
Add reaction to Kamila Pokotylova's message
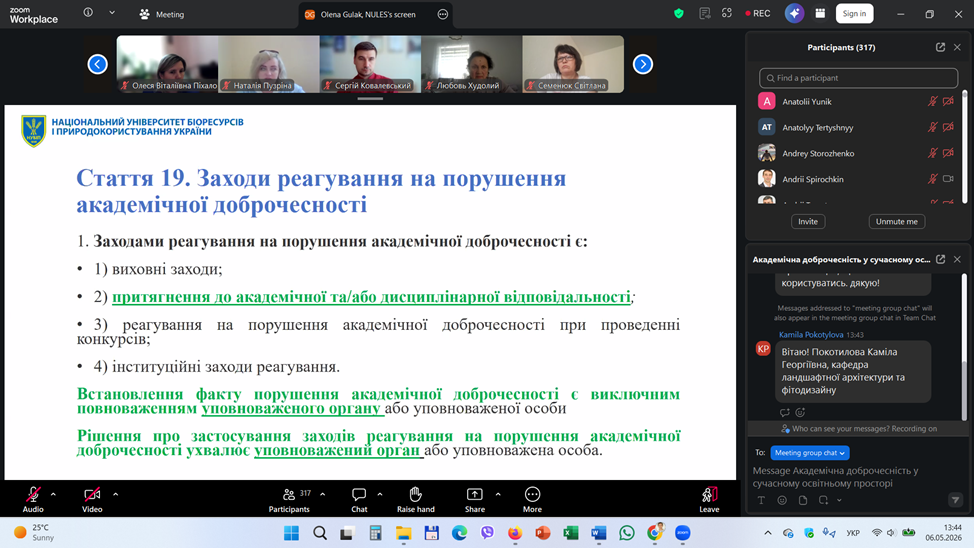(x=800, y=413)
